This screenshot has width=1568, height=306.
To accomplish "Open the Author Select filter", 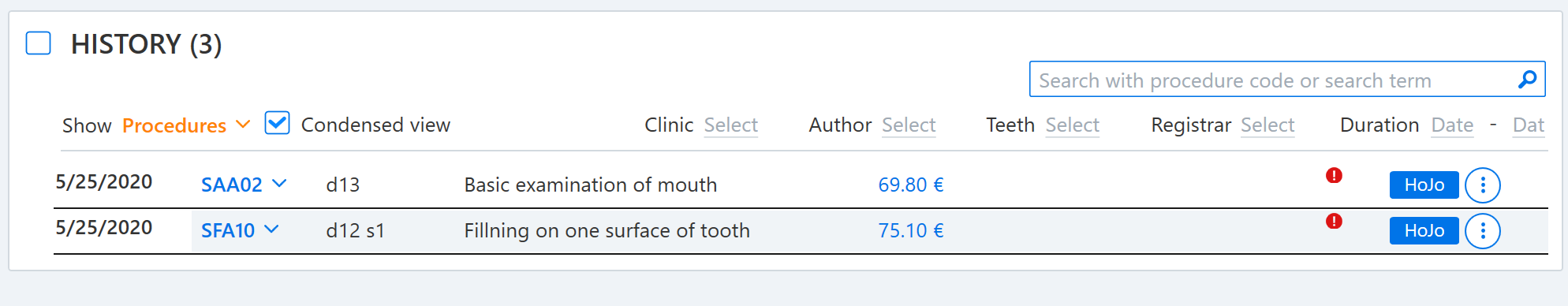I will [909, 125].
